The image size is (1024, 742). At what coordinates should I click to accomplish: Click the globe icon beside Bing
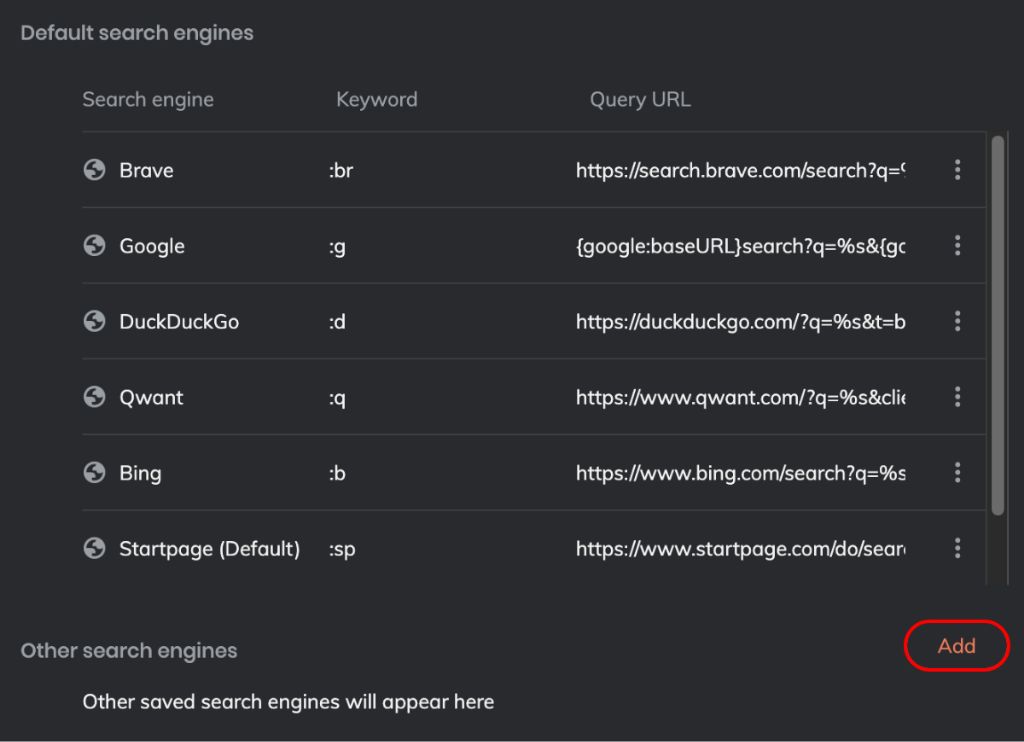[94, 473]
